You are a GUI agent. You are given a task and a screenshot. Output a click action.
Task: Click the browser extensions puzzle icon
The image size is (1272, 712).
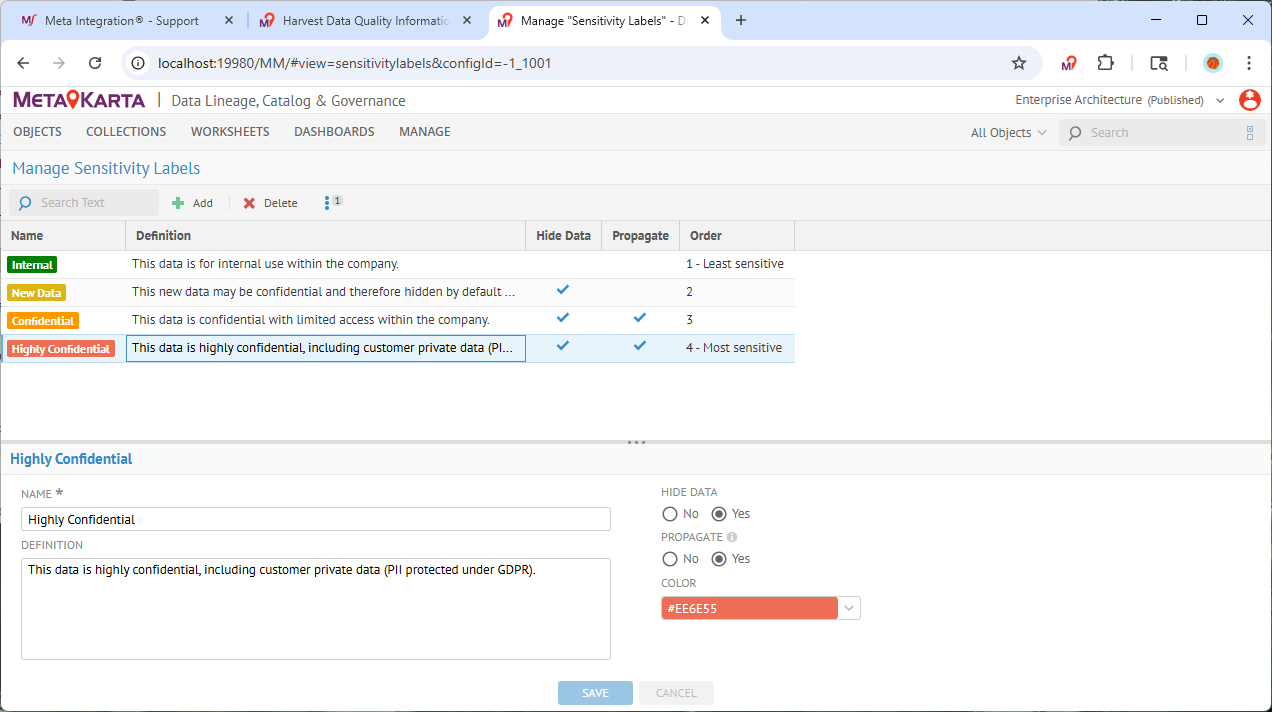(x=1105, y=62)
